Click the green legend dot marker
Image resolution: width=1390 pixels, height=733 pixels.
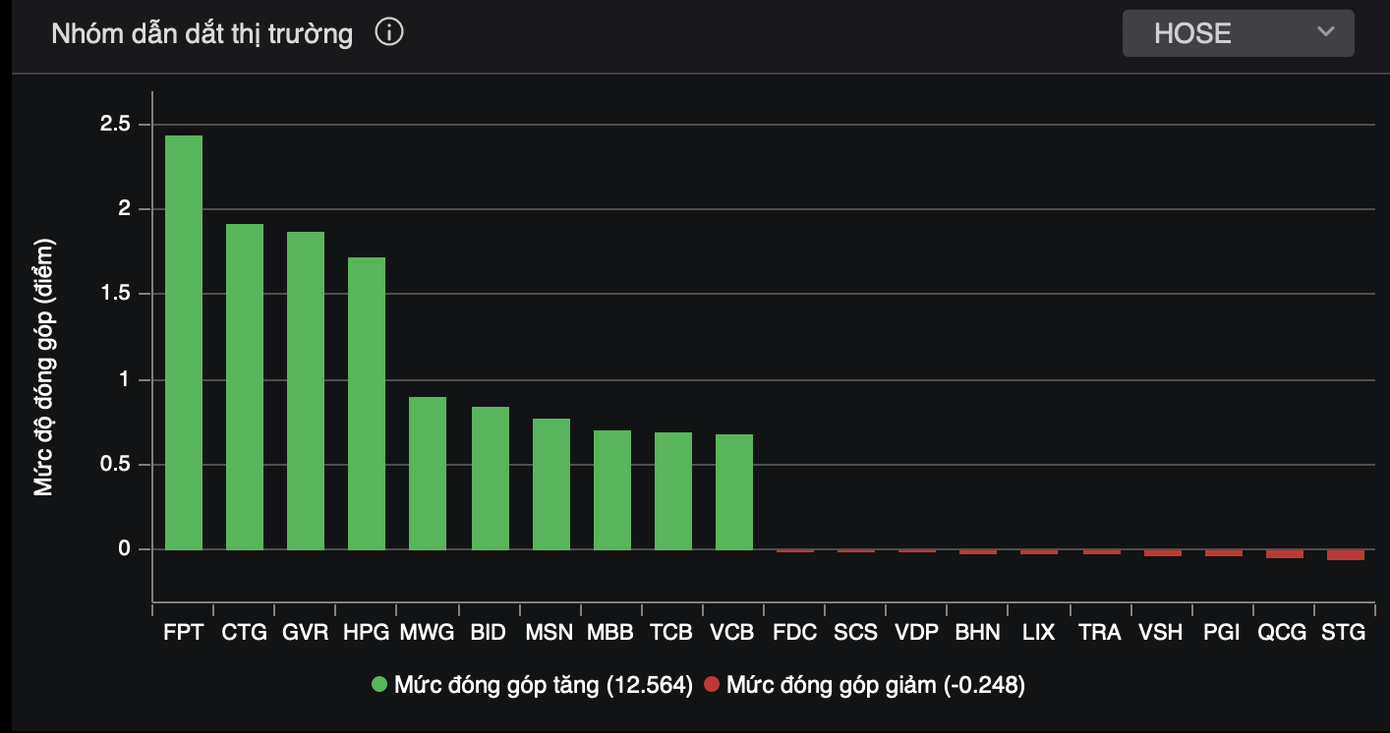(379, 685)
